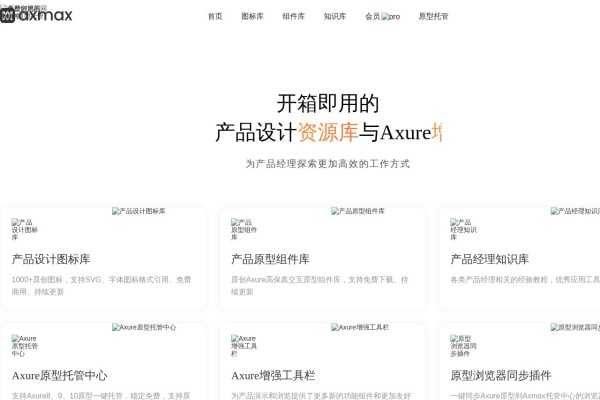Viewport: 600px width, 400px height.
Task: Click the small icon in 产品设计图标库 card
Action: point(24,229)
